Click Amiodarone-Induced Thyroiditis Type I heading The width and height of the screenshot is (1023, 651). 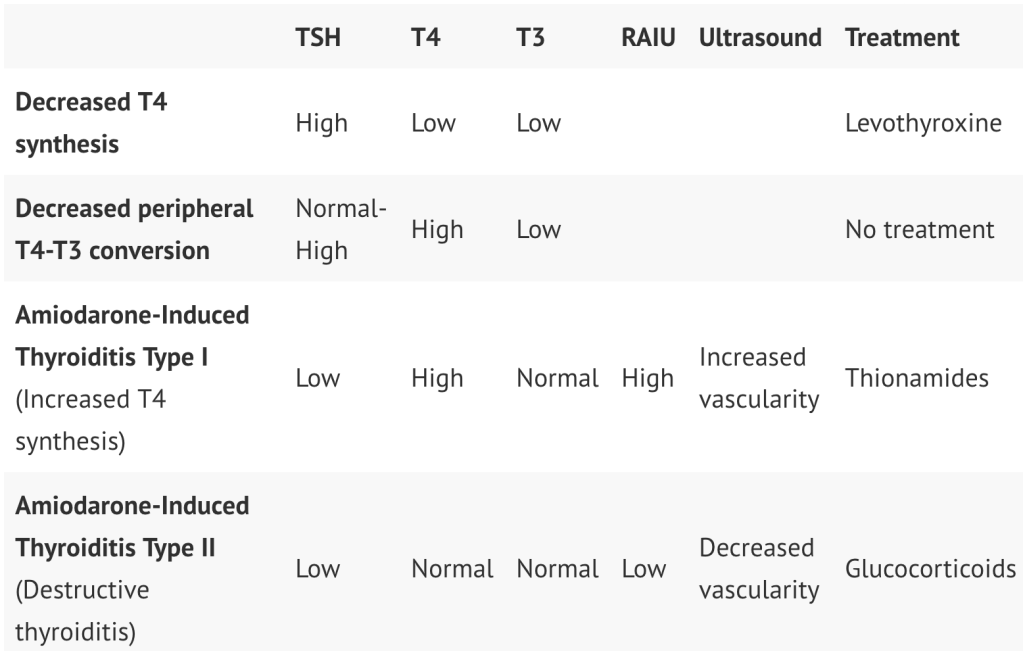coord(132,336)
